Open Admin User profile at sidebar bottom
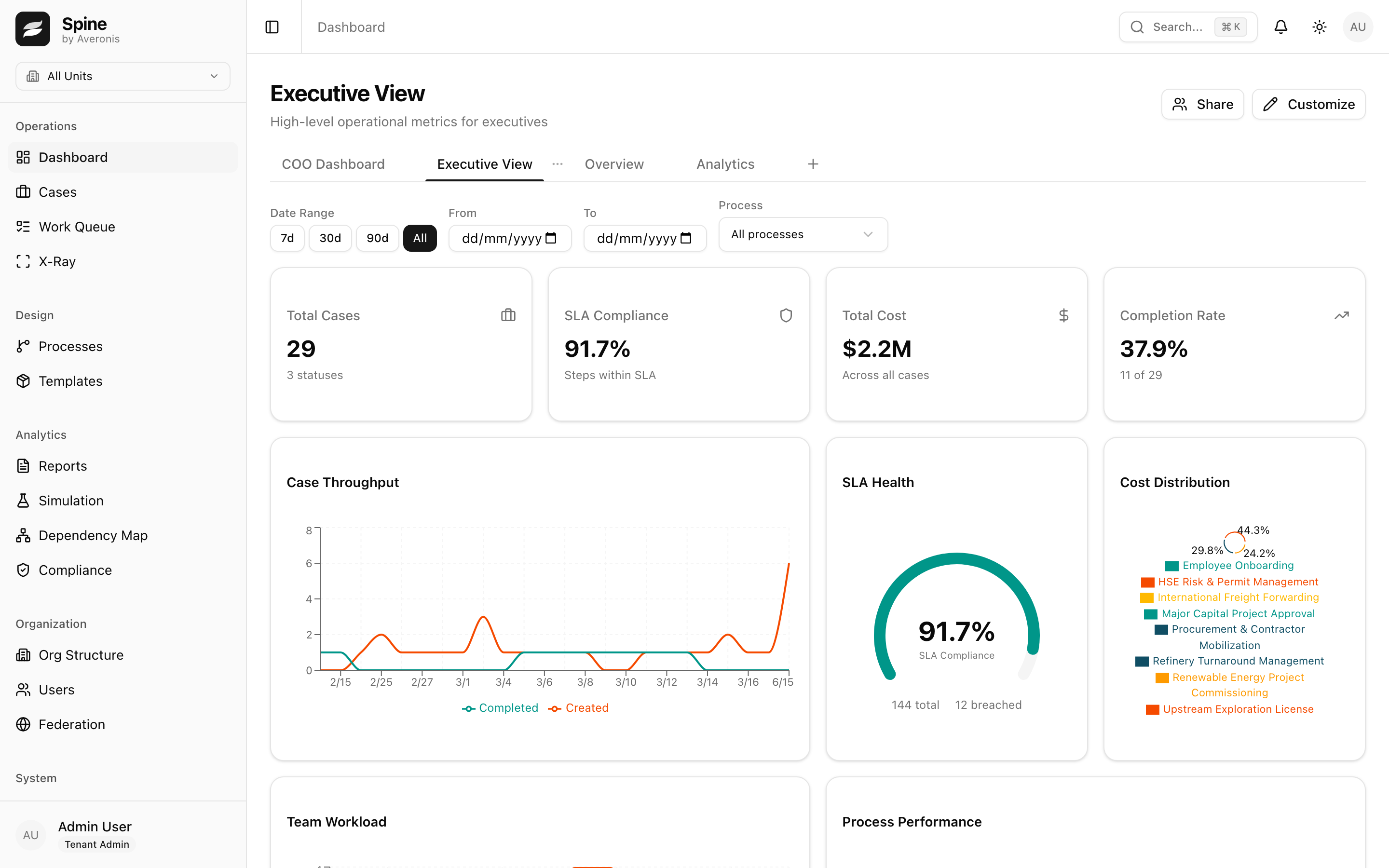 (x=123, y=835)
